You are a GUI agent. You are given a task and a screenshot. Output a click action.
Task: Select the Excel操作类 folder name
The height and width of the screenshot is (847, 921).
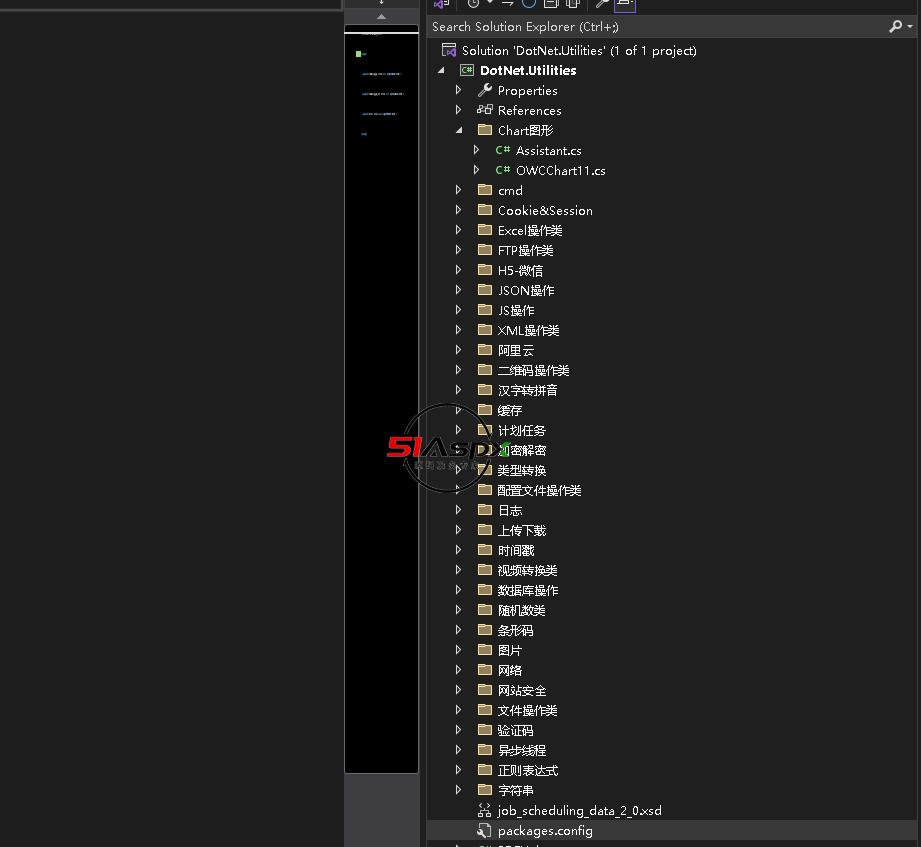tap(530, 230)
